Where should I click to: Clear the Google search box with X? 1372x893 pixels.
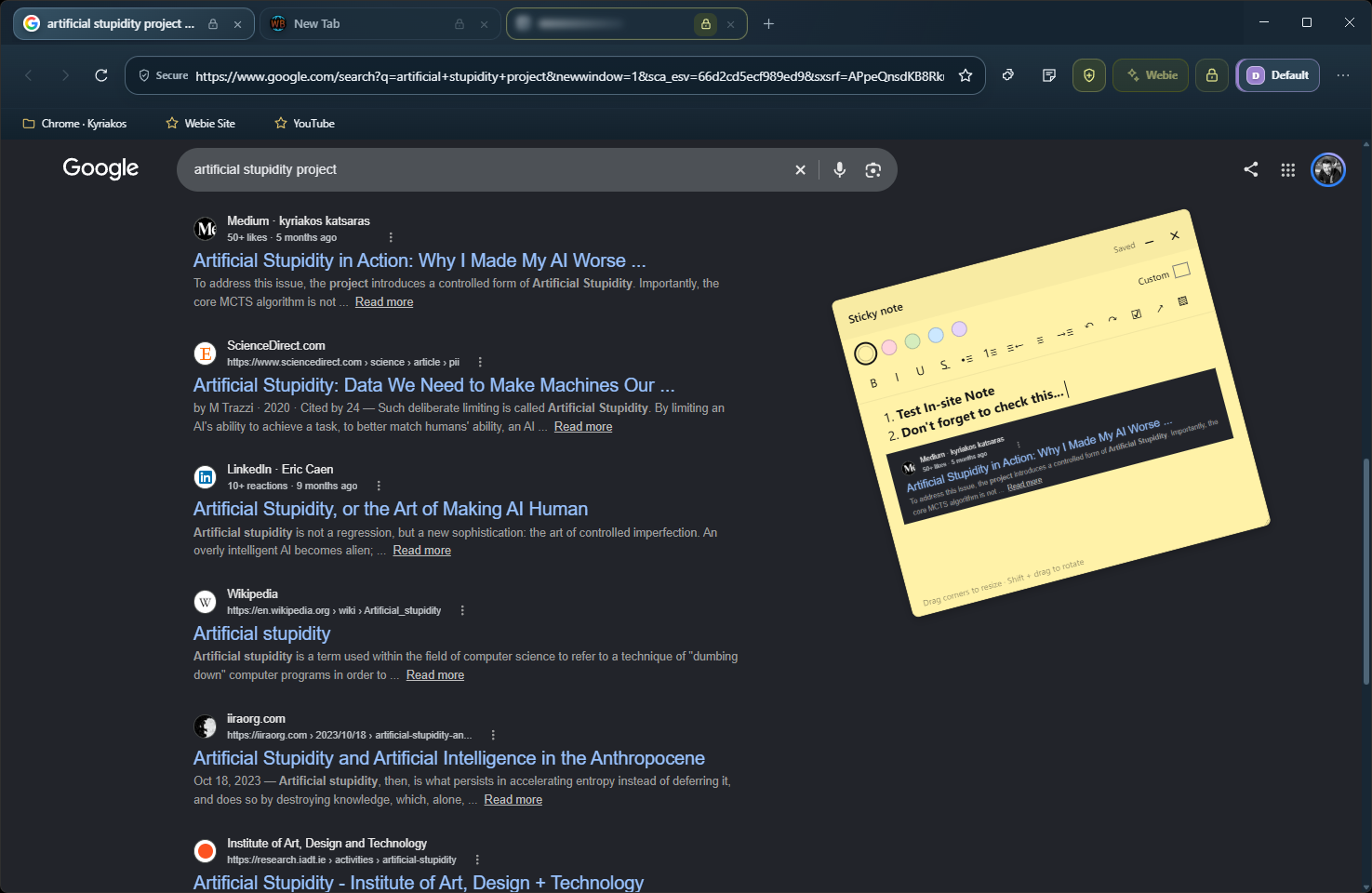click(x=800, y=170)
